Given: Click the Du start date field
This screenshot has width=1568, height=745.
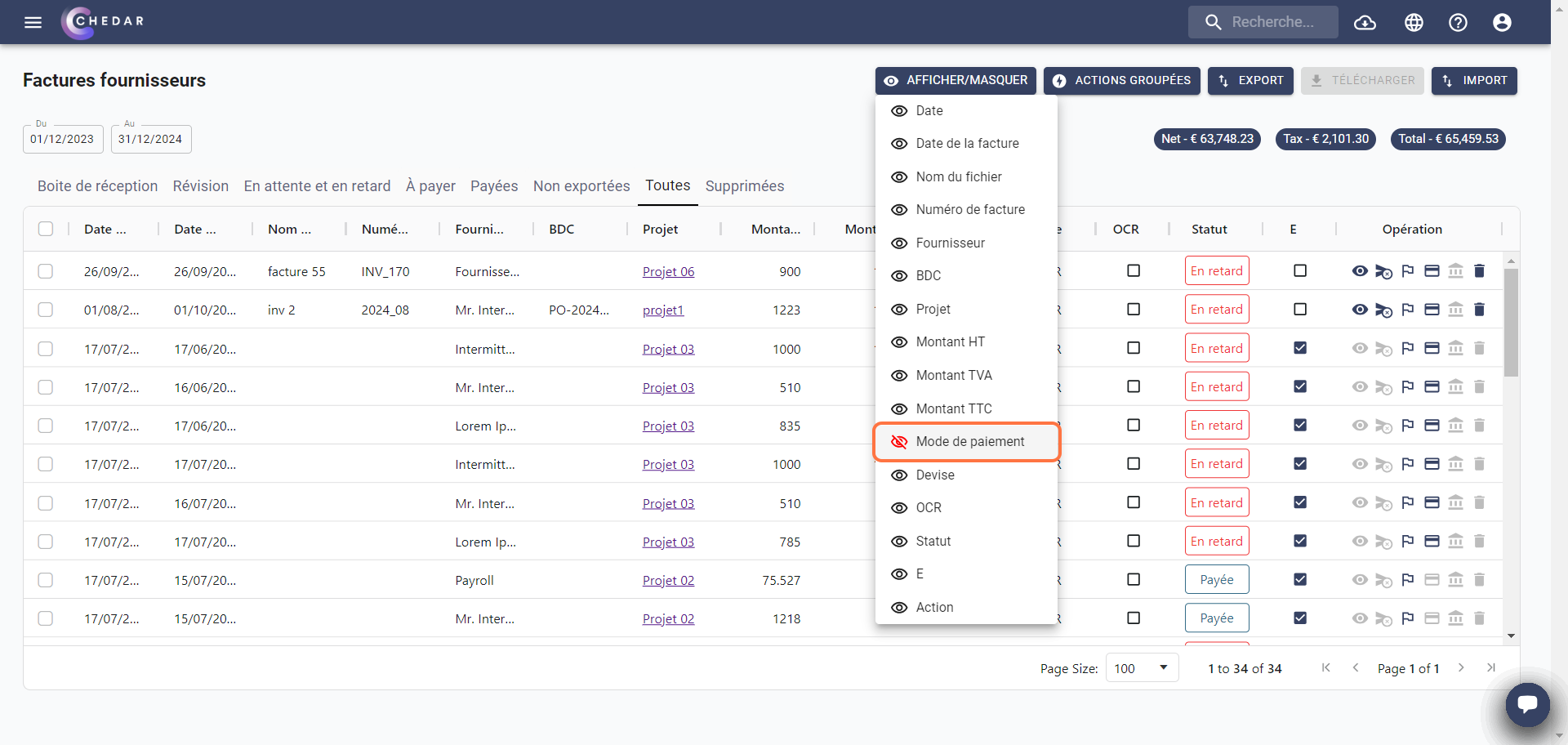Looking at the screenshot, I should (63, 139).
